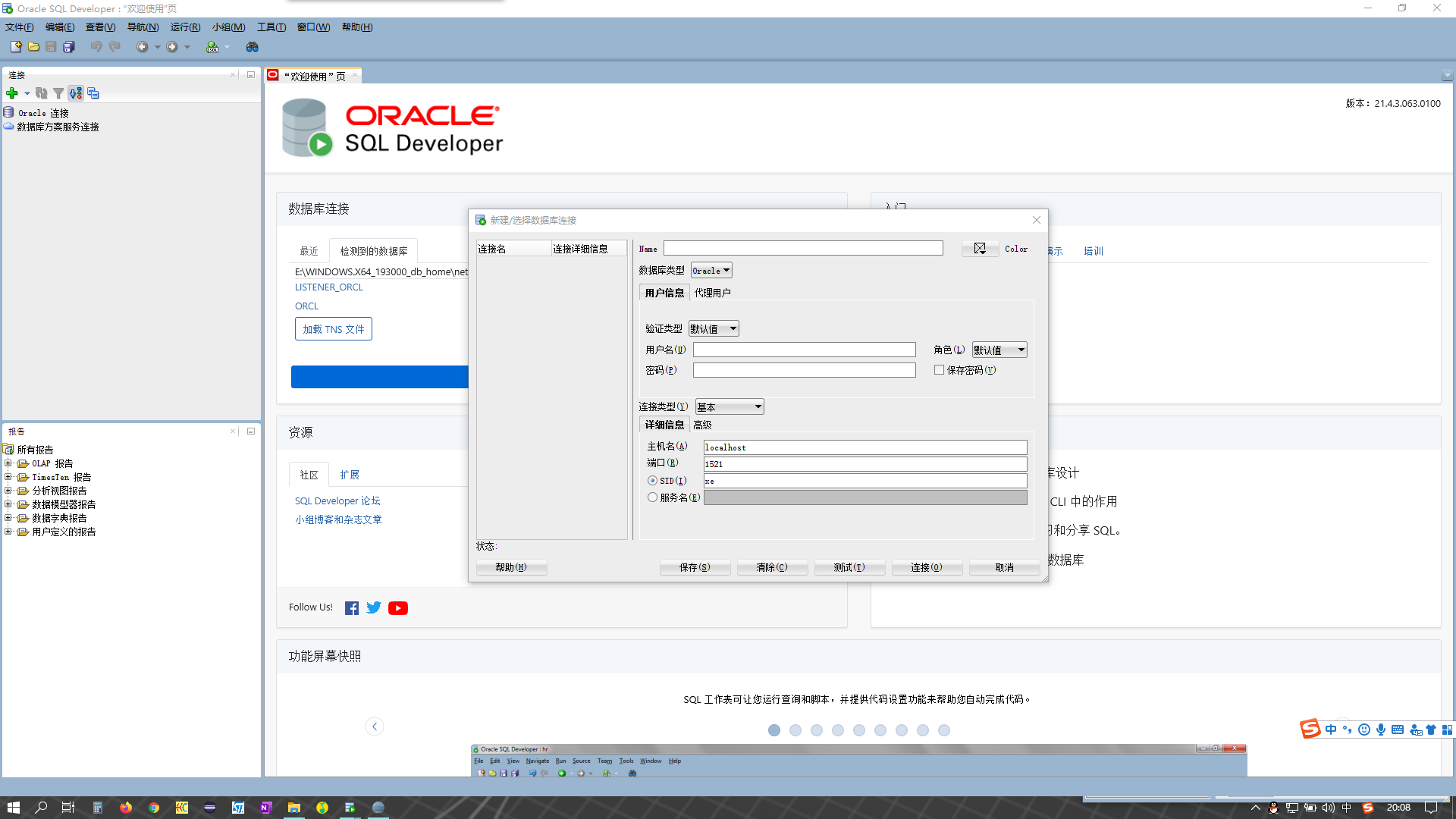The width and height of the screenshot is (1456, 819).
Task: Open the LISTENER_ORCL link
Action: 328,287
